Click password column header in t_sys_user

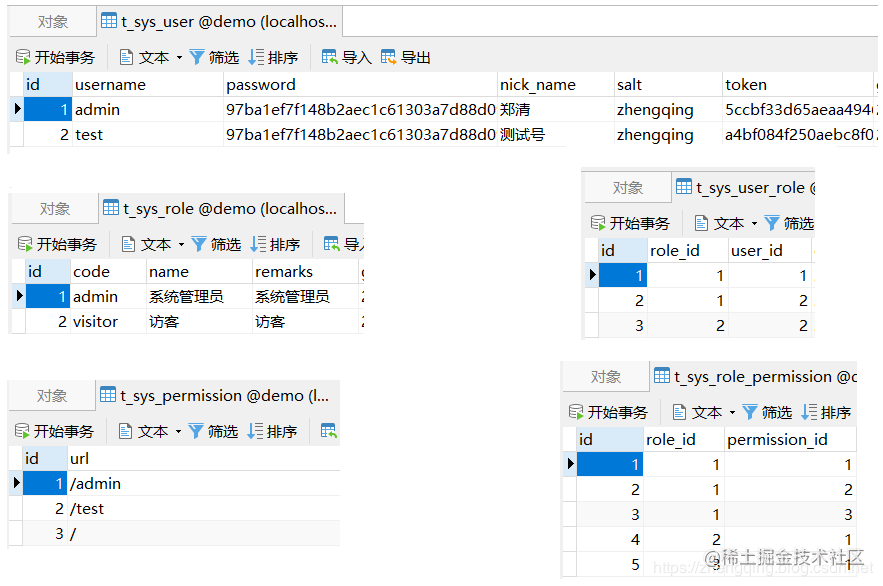(360, 84)
